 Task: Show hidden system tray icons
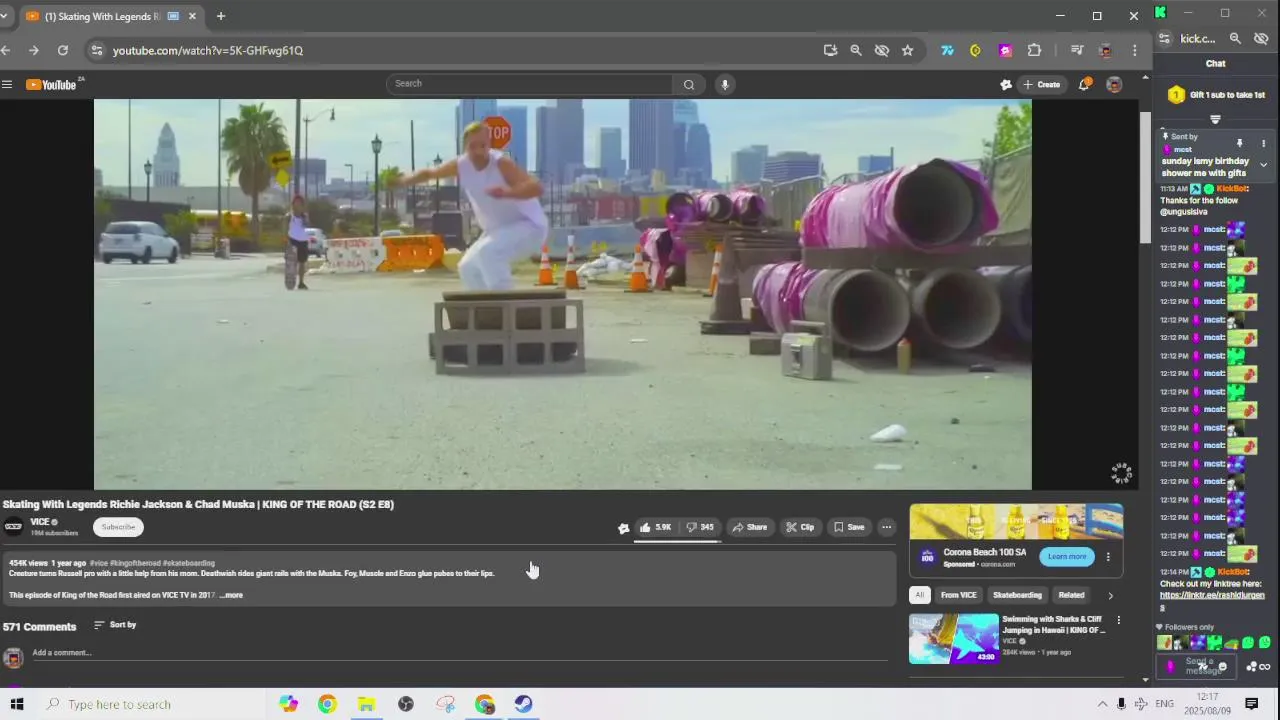click(x=1102, y=704)
